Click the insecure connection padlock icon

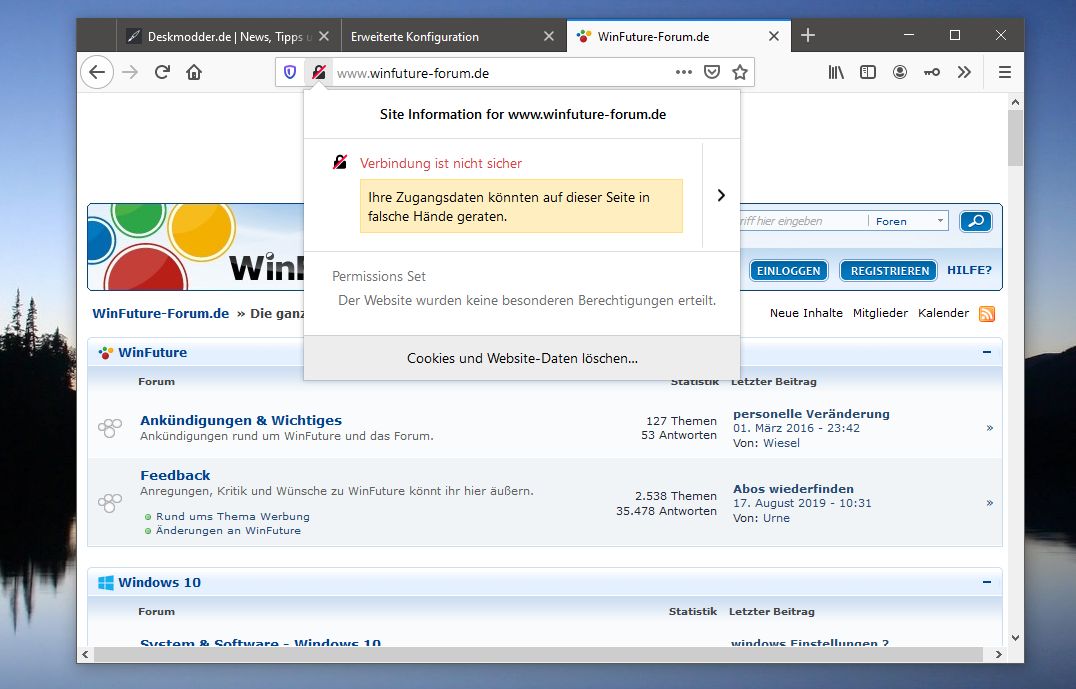pos(318,72)
